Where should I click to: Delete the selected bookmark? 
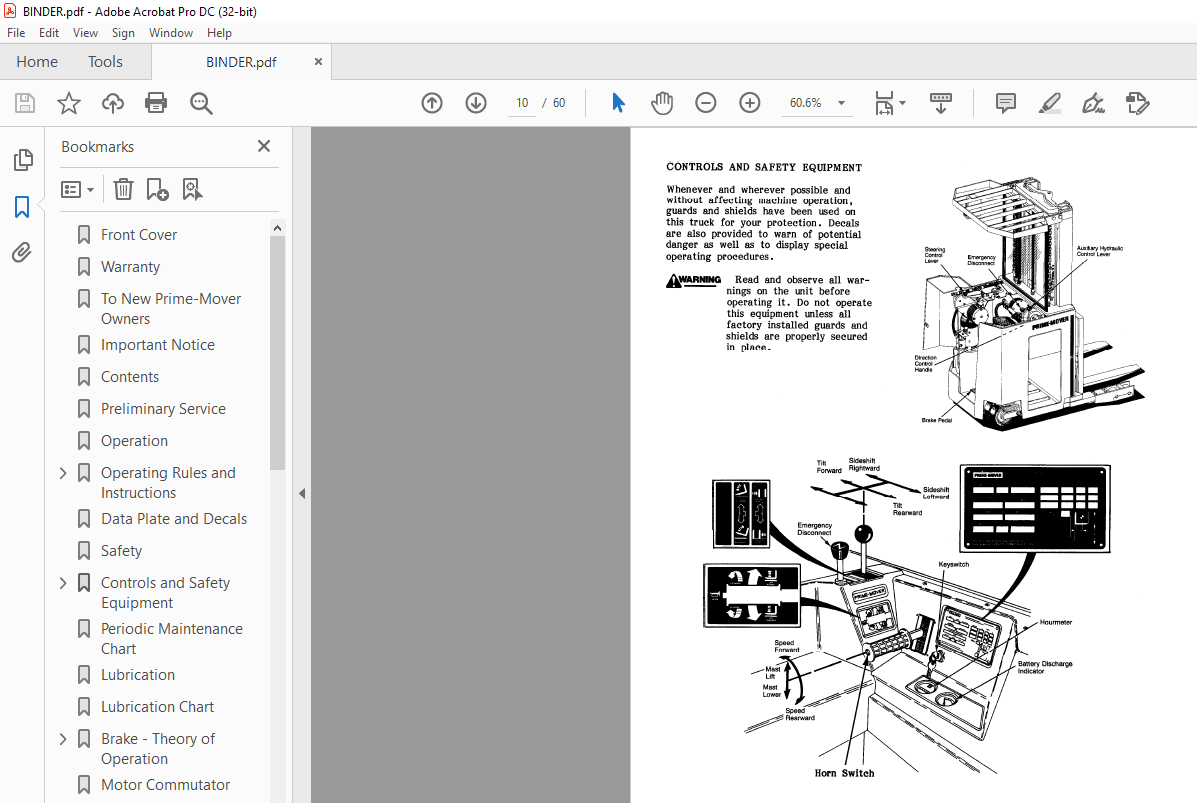tap(122, 188)
